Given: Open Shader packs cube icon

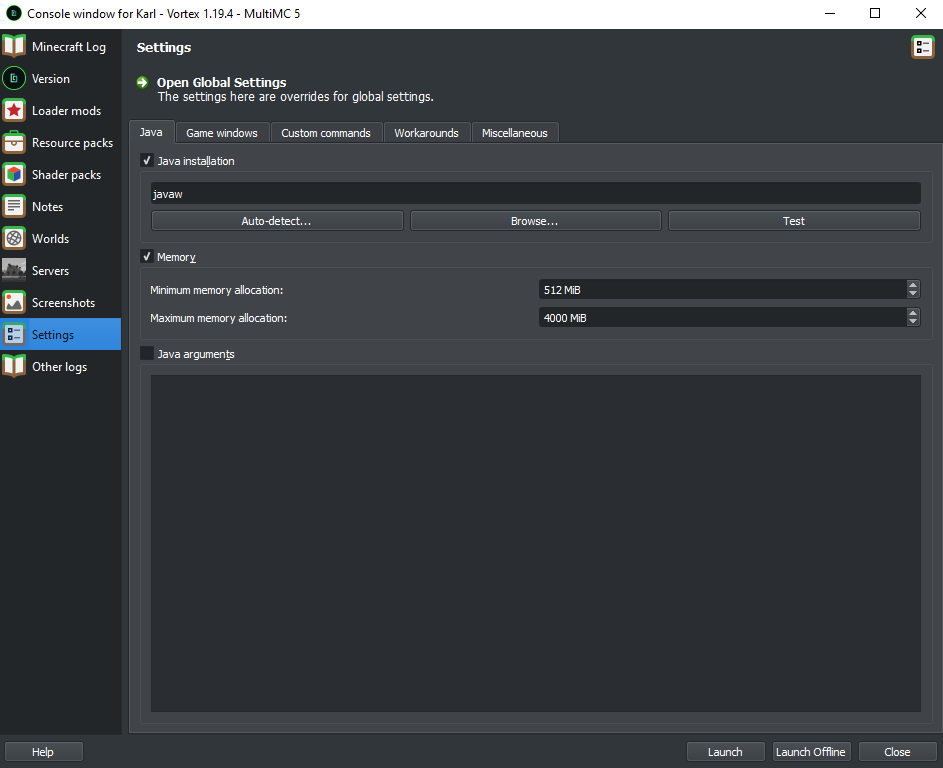Looking at the screenshot, I should point(14,174).
